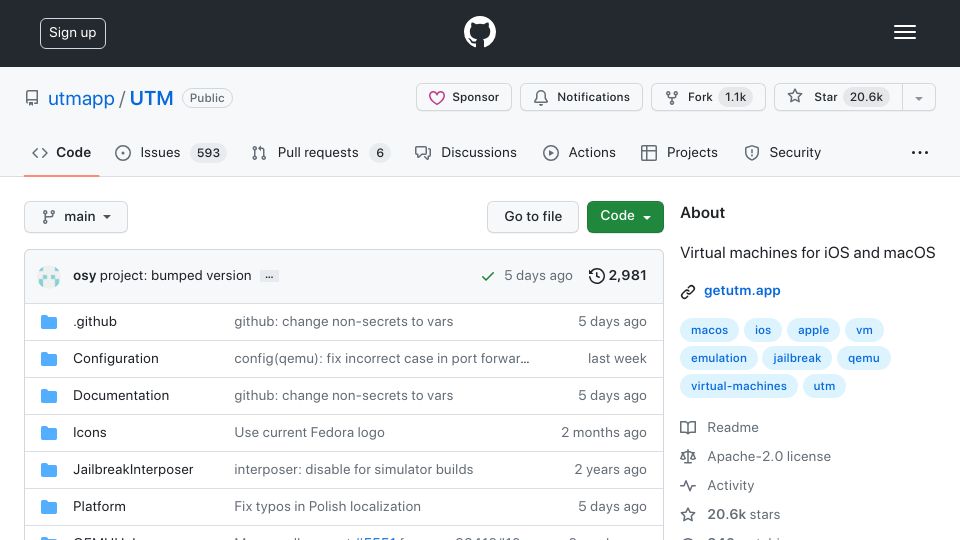Select the qemu topic tag
The width and height of the screenshot is (960, 540).
tap(863, 358)
